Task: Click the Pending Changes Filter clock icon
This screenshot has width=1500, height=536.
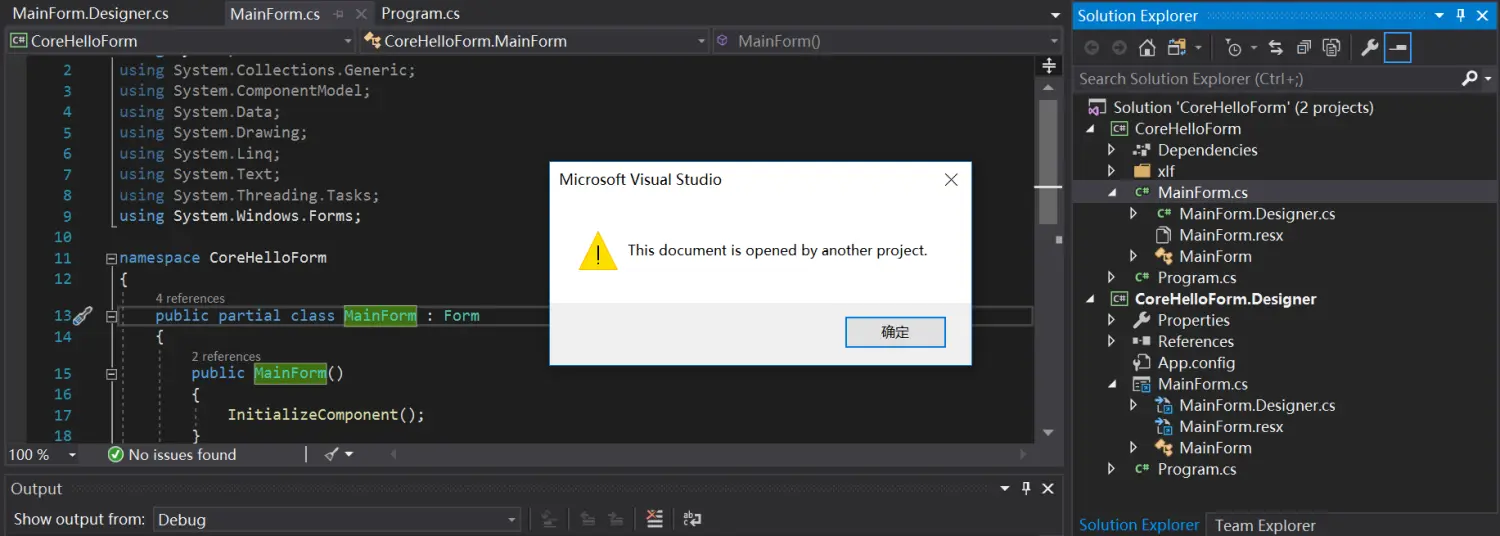Action: point(1234,47)
